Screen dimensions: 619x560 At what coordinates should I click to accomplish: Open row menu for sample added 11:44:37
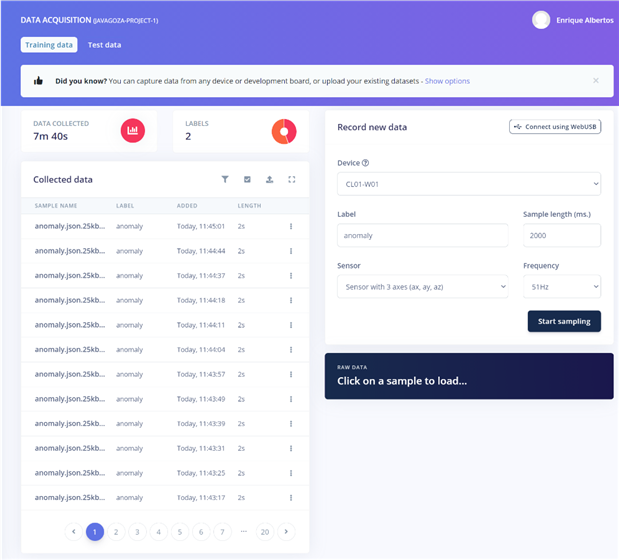pos(291,275)
